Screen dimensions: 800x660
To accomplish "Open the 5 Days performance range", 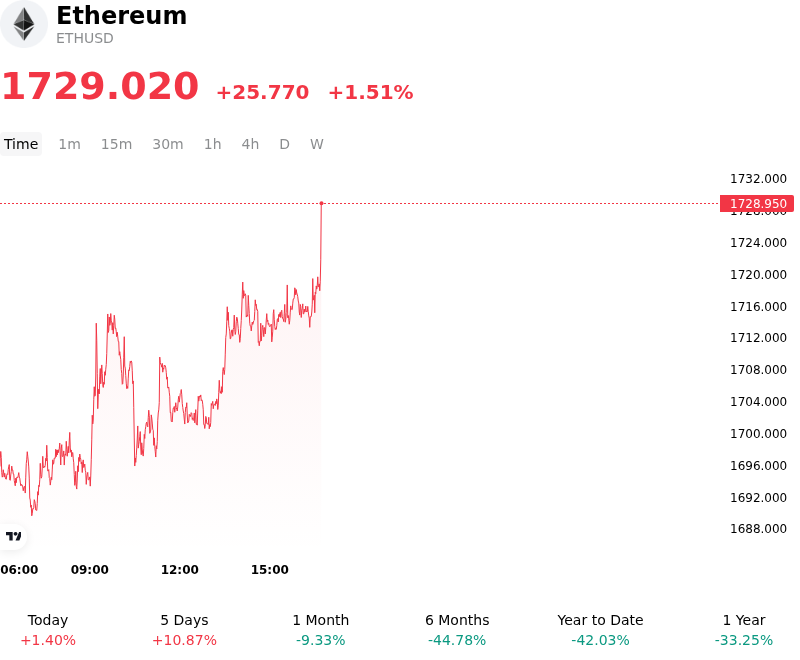I will click(184, 630).
